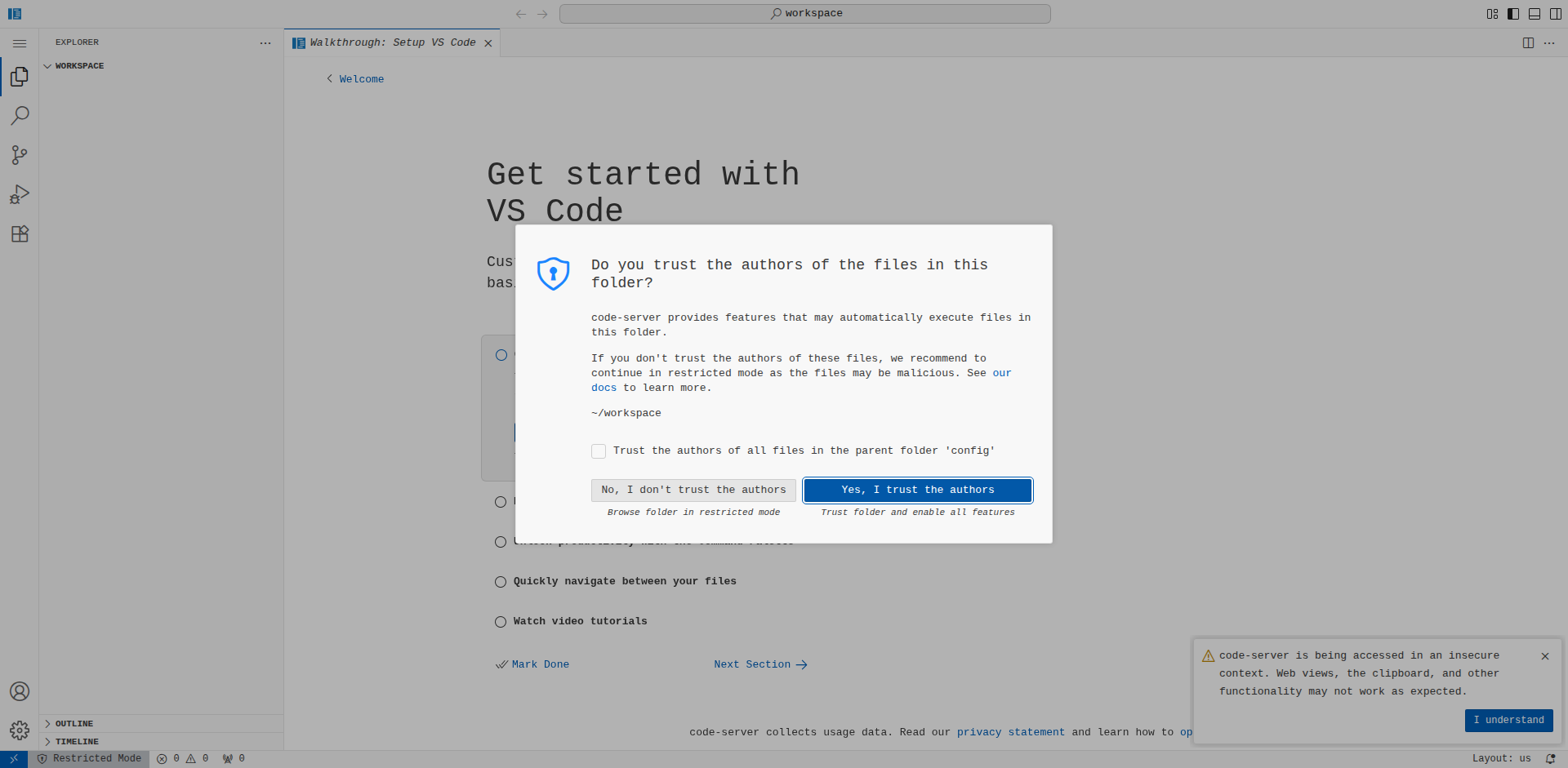Open the Extensions view
The image size is (1568, 768).
pos(20,234)
